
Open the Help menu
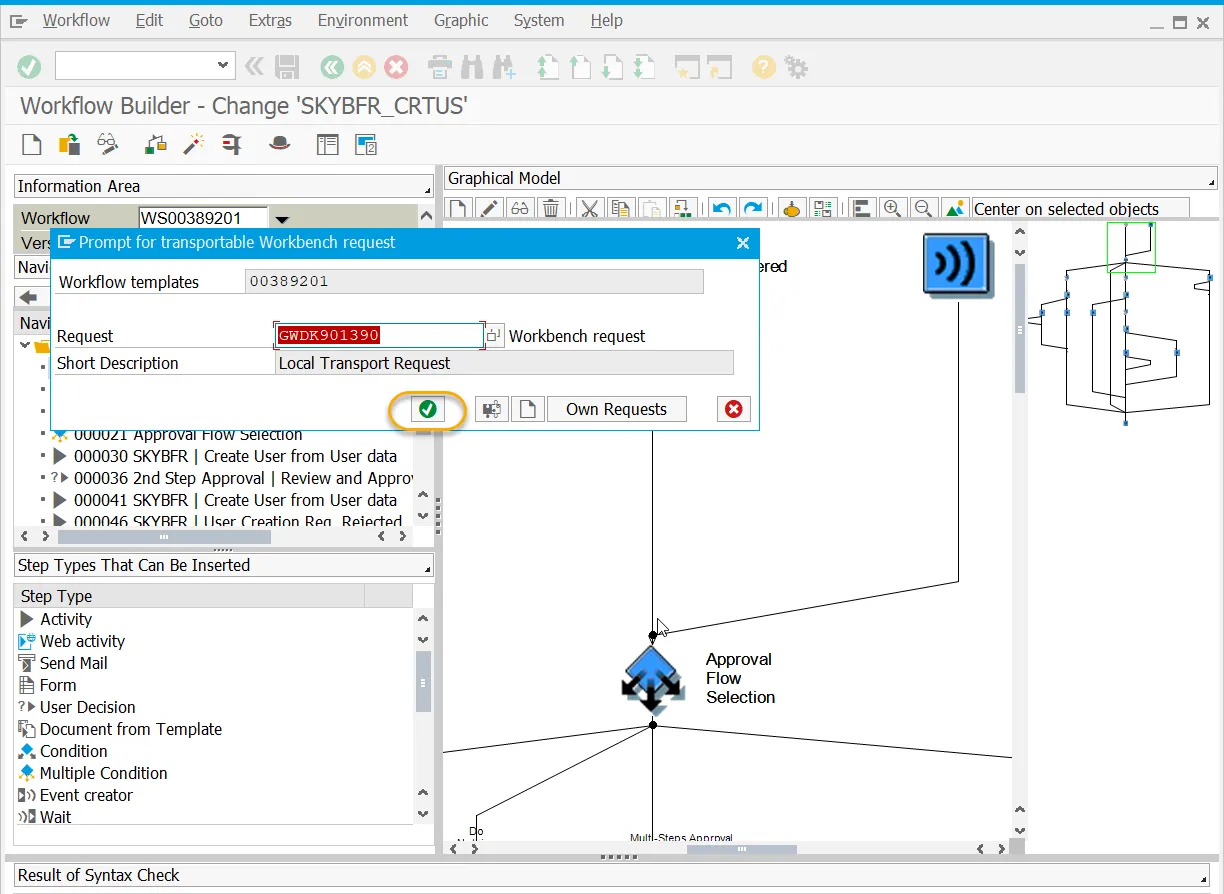[x=606, y=20]
